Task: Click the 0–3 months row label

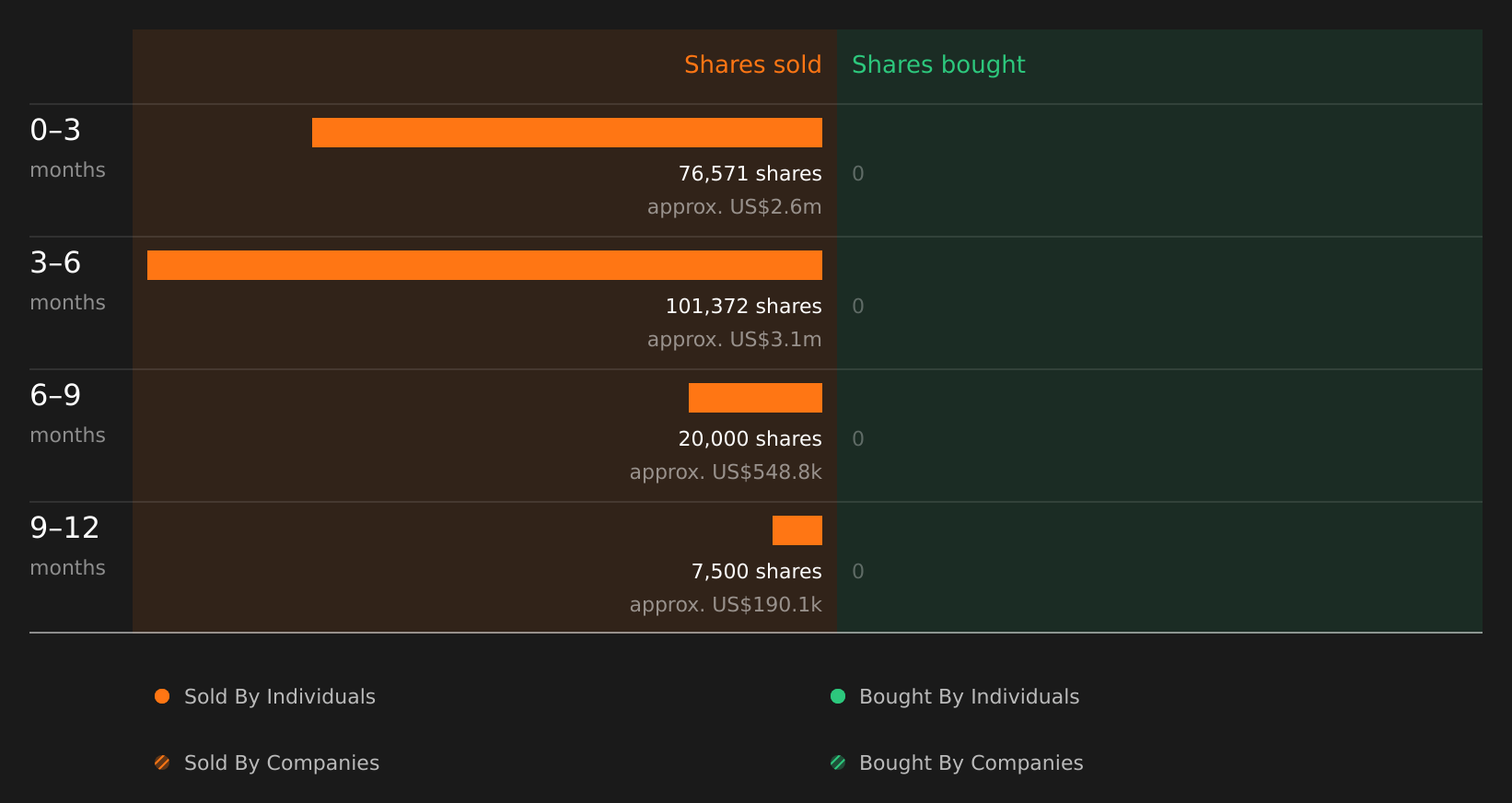Action: tap(67, 147)
